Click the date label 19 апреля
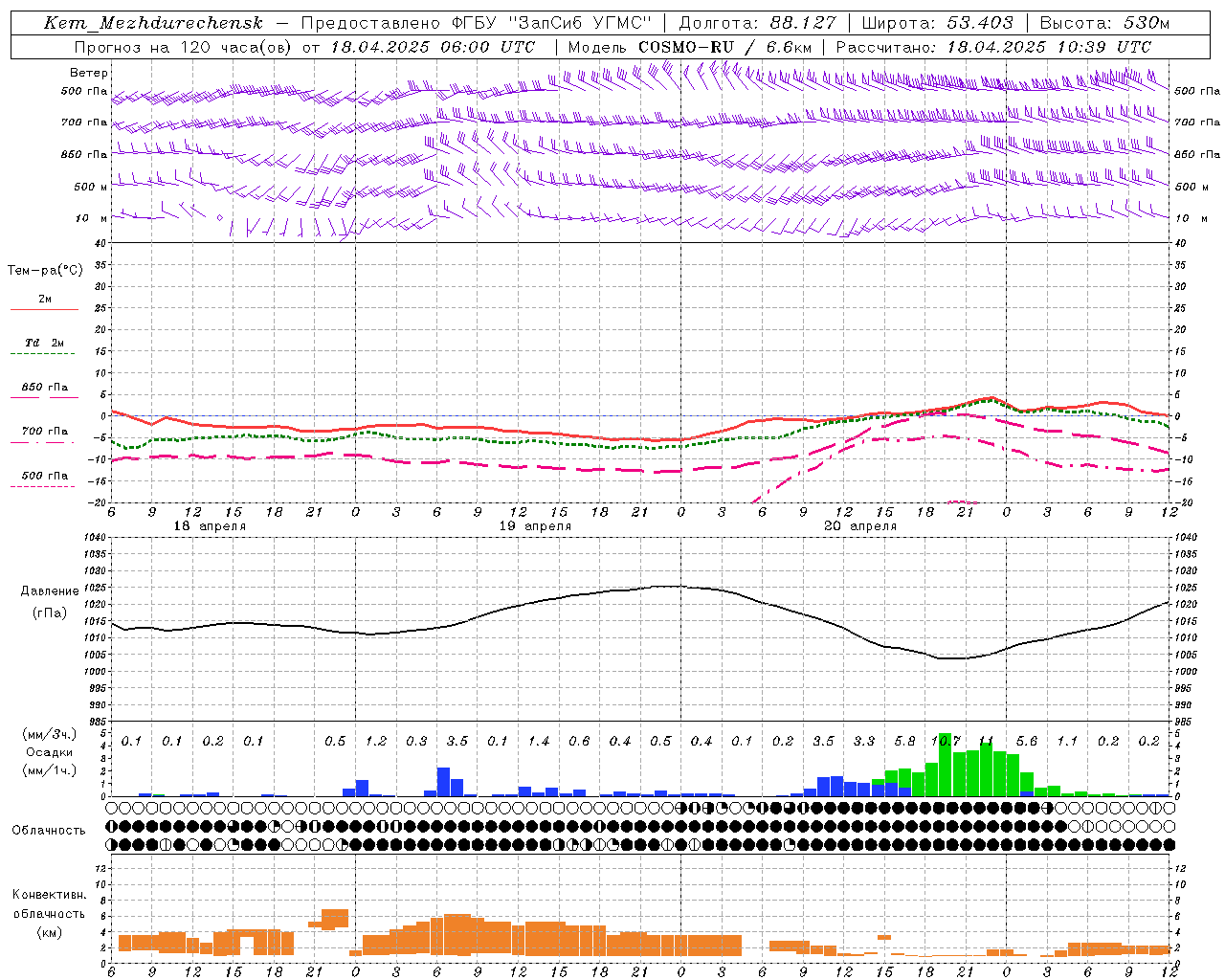Image resolution: width=1225 pixels, height=980 pixels. coord(535,526)
